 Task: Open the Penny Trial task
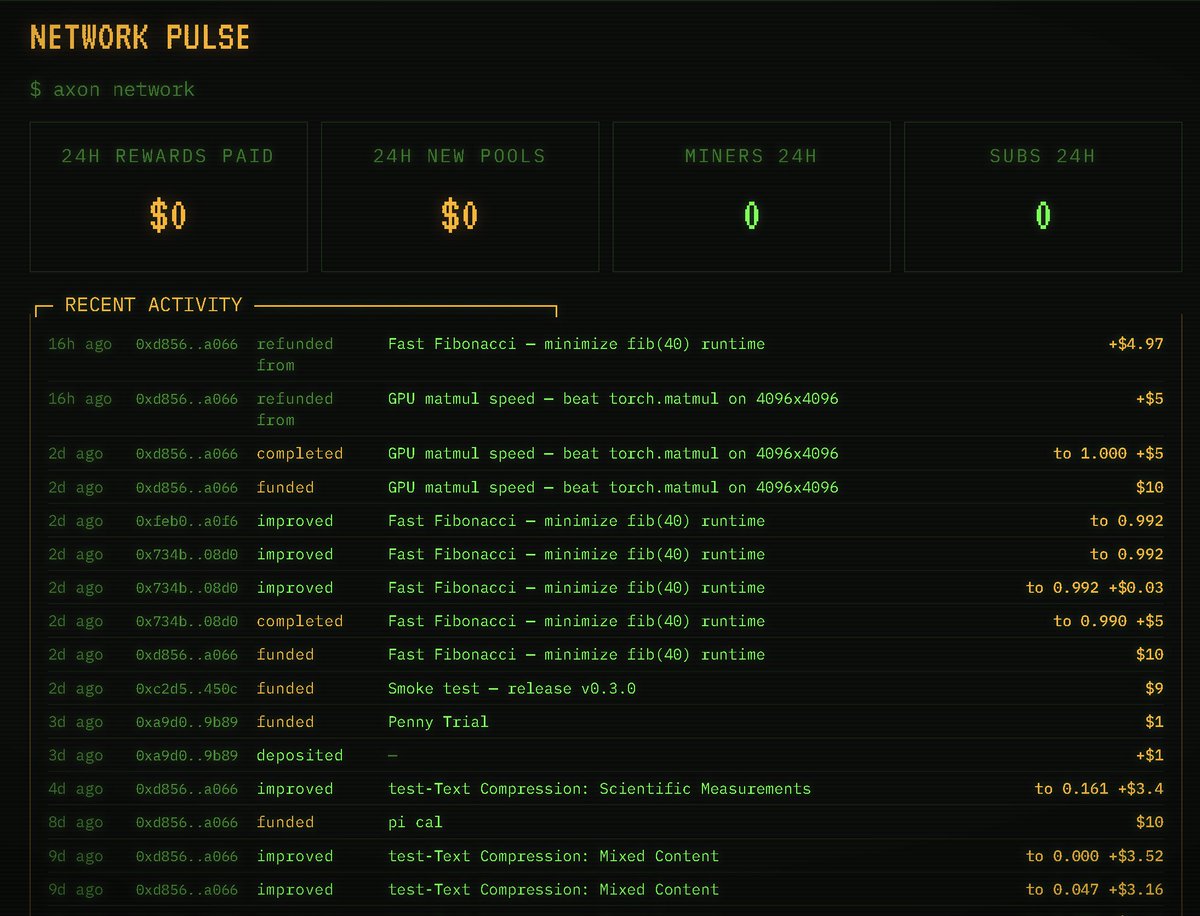(x=438, y=722)
